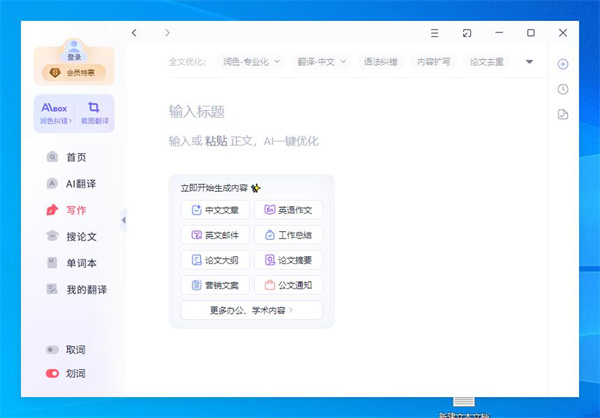The height and width of the screenshot is (418, 600).
Task: Click the new document plus icon
Action: pyautogui.click(x=563, y=64)
